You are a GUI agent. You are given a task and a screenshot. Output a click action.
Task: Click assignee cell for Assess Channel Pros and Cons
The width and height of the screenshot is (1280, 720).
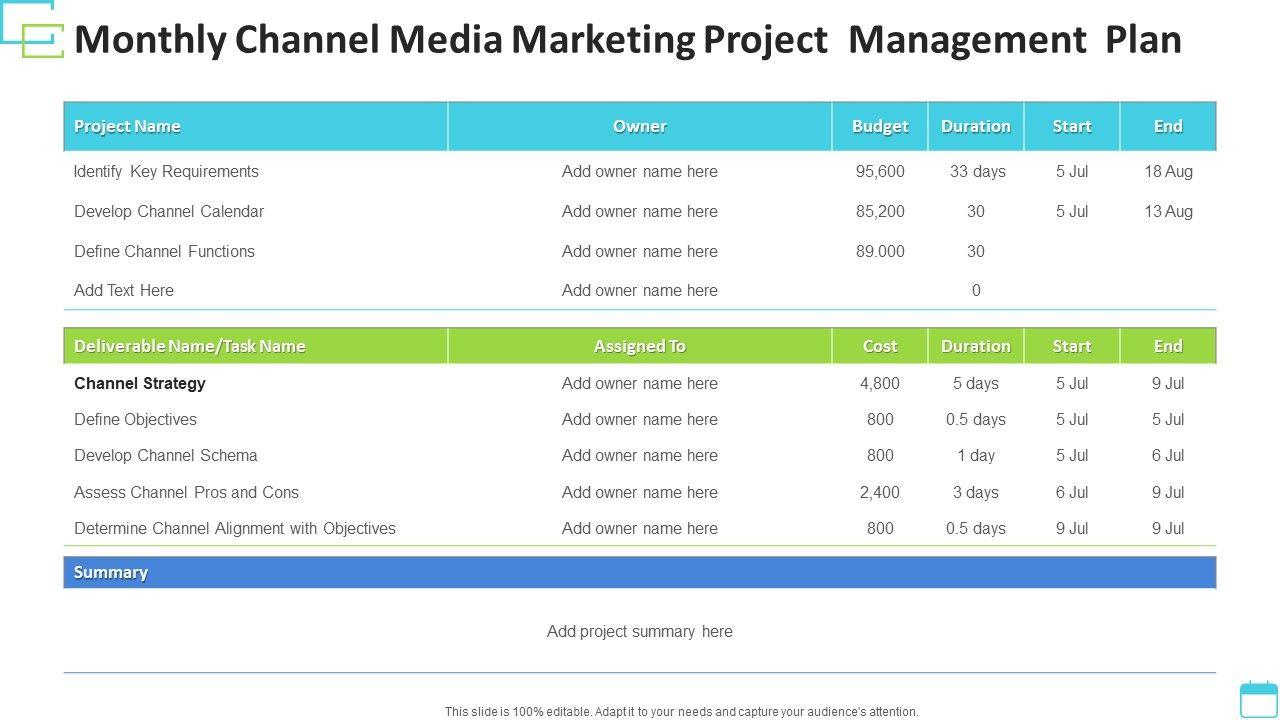pyautogui.click(x=640, y=492)
